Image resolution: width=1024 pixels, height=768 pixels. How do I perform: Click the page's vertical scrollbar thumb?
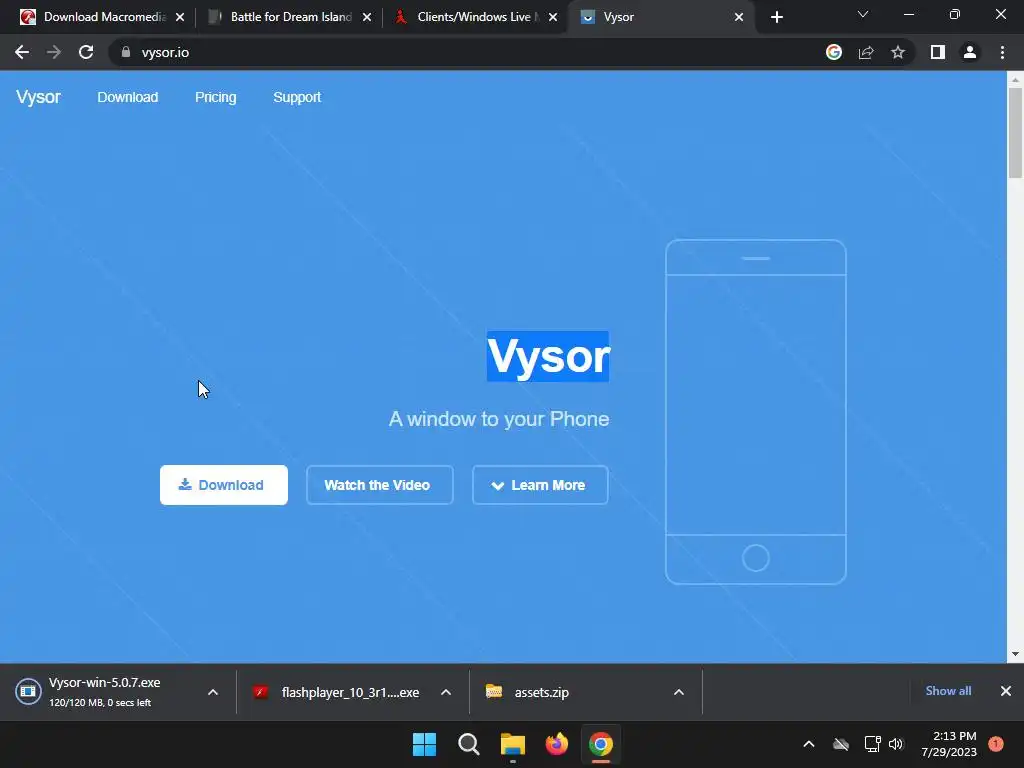[1015, 133]
